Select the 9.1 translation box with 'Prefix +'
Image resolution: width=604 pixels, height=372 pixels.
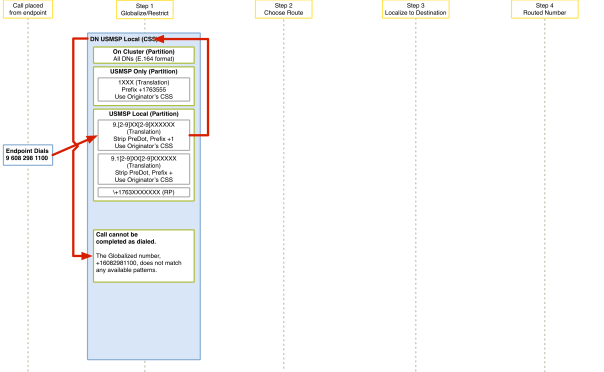[144, 169]
